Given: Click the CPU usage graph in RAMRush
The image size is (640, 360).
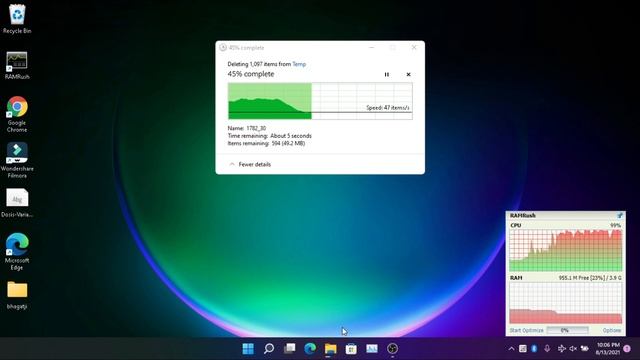Looking at the screenshot, I should click(x=566, y=250).
